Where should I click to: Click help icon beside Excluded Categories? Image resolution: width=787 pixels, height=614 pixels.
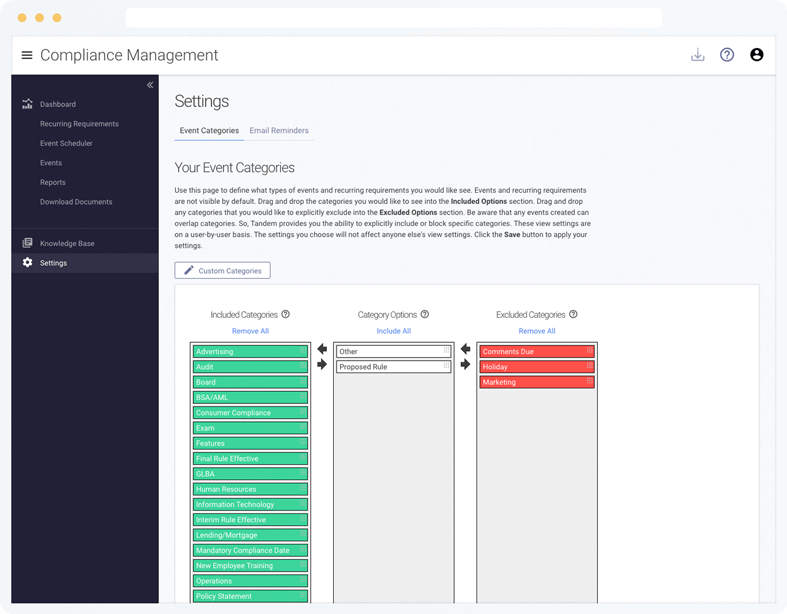pos(573,314)
